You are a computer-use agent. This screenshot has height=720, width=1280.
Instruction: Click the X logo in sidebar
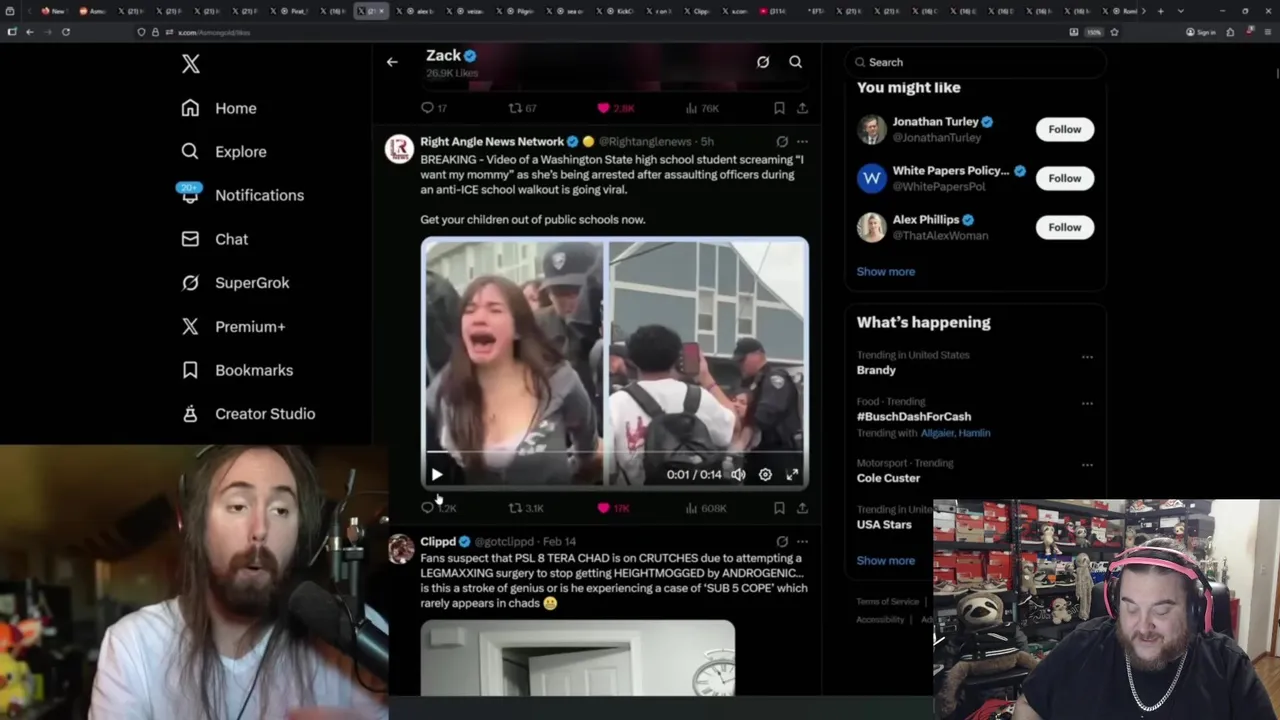click(x=190, y=64)
